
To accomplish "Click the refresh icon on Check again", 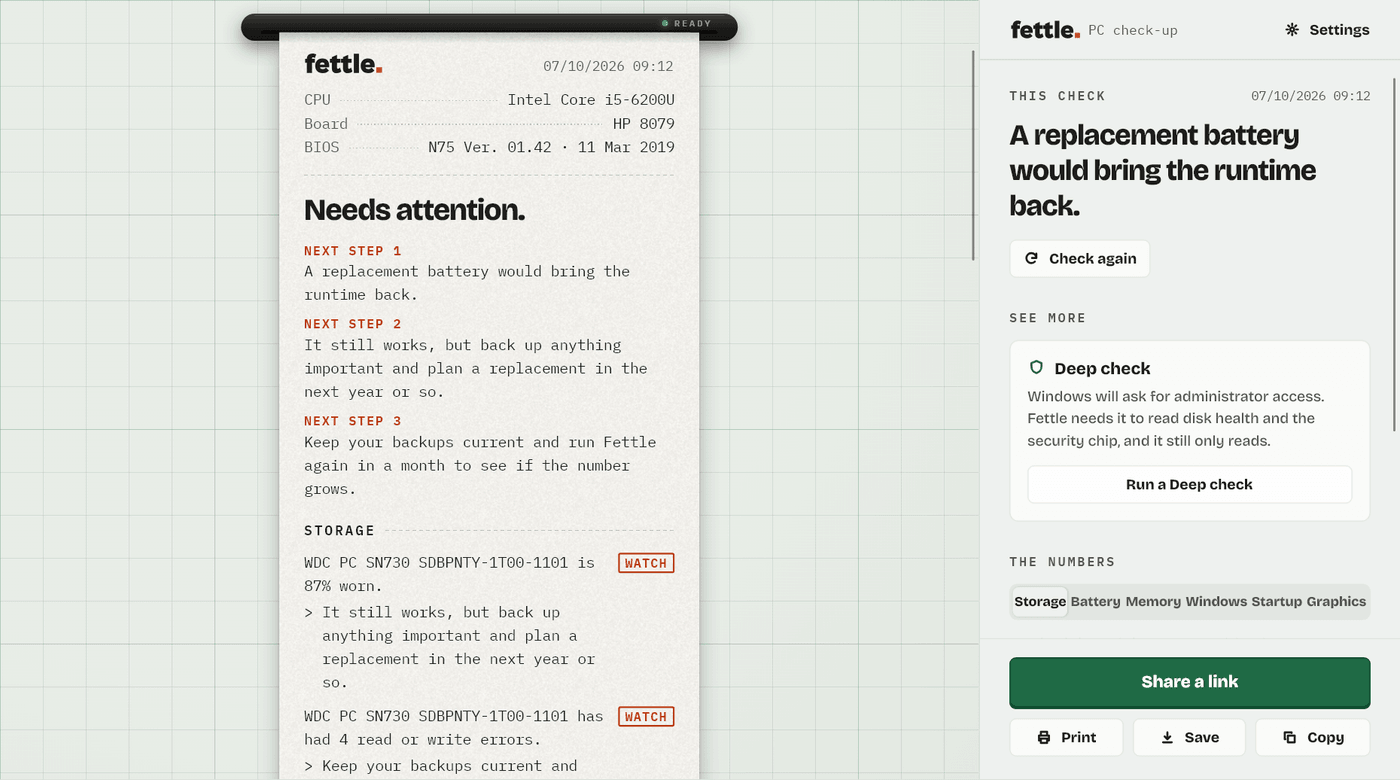I will tap(1031, 258).
